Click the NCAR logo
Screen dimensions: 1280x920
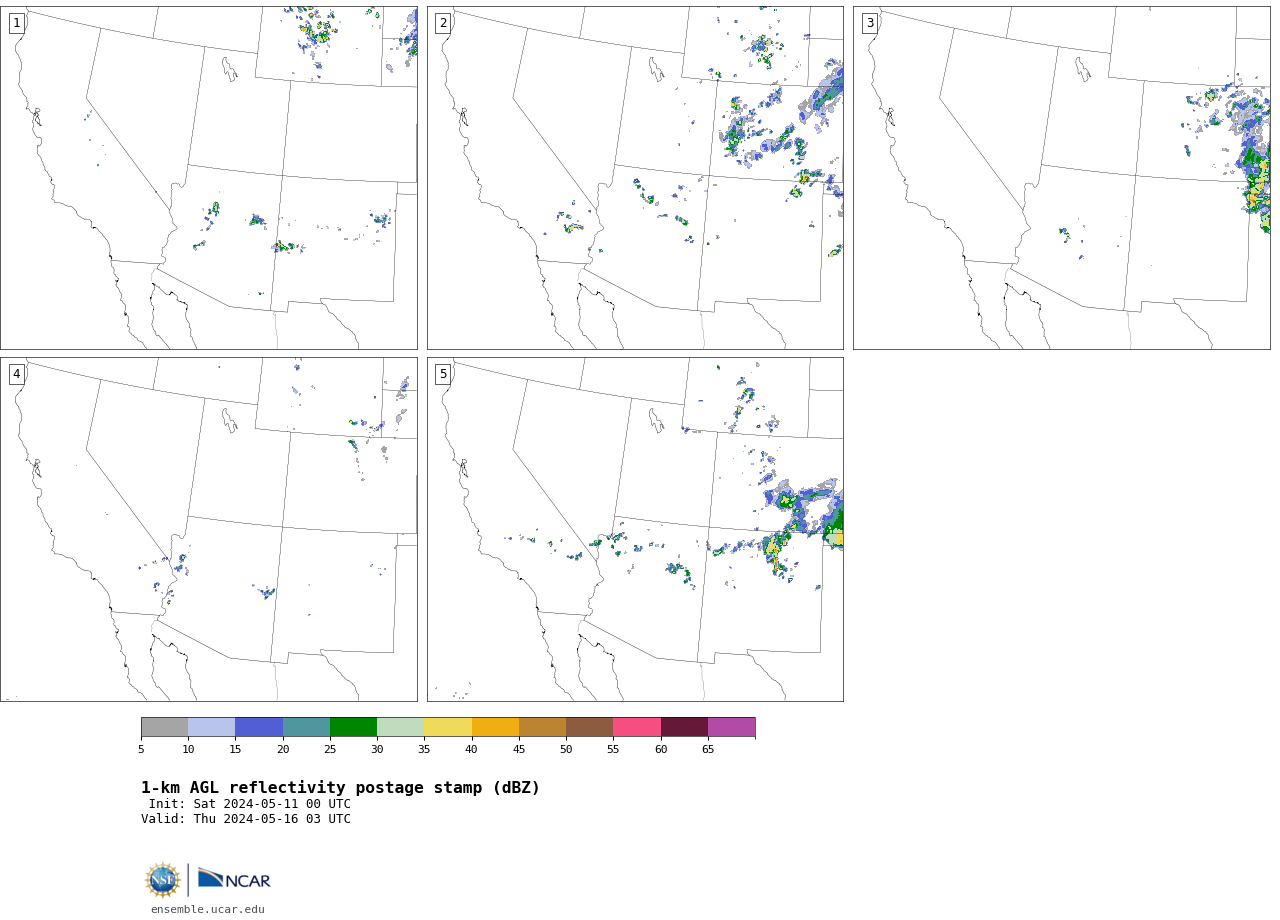click(x=234, y=879)
